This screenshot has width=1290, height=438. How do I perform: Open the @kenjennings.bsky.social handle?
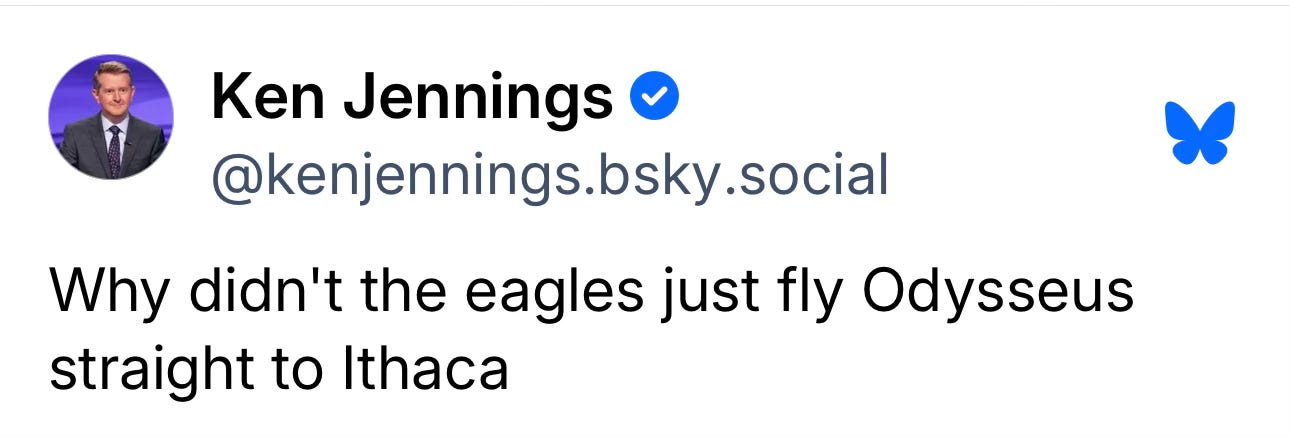coord(549,176)
